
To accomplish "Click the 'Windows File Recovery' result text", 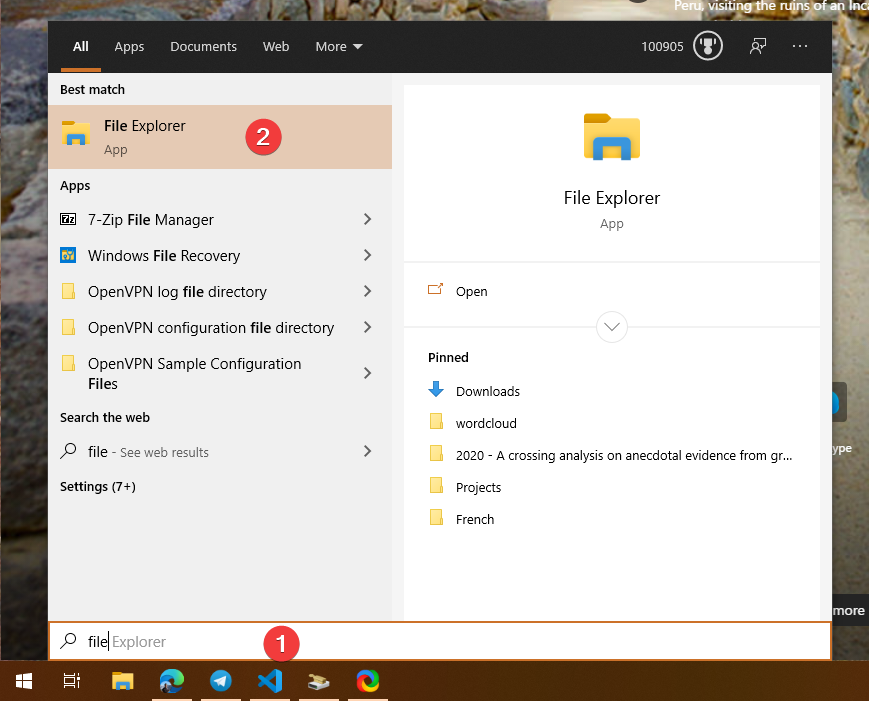I will point(164,255).
